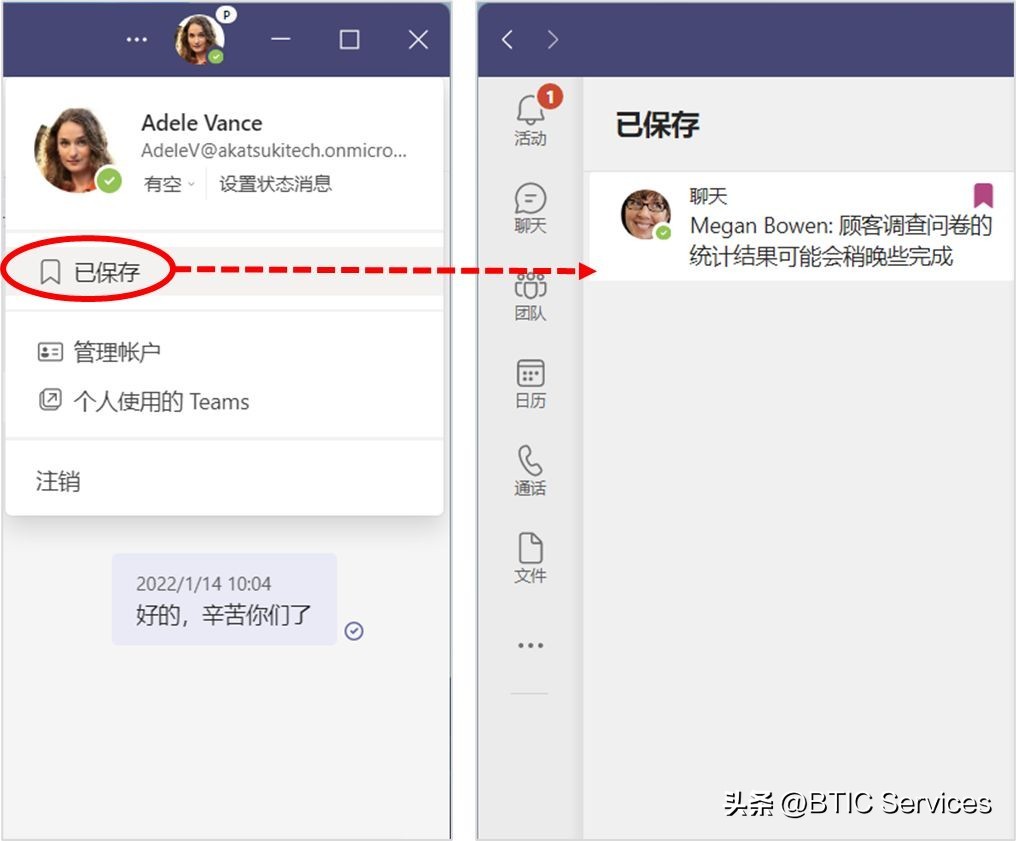Open the 文件 (Files) section

pyautogui.click(x=530, y=553)
